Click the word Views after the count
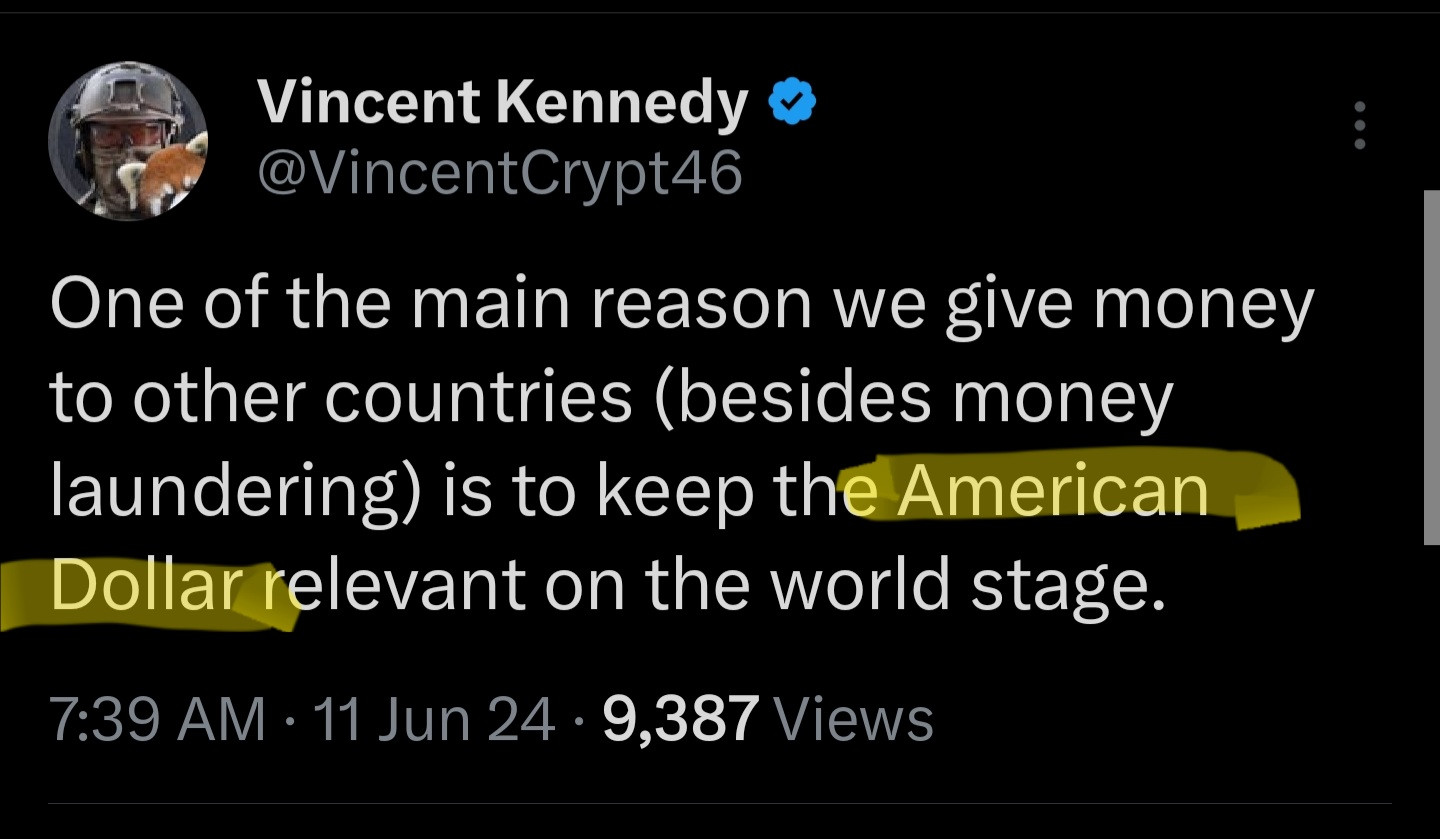Viewport: 1440px width, 839px height. coord(853,719)
